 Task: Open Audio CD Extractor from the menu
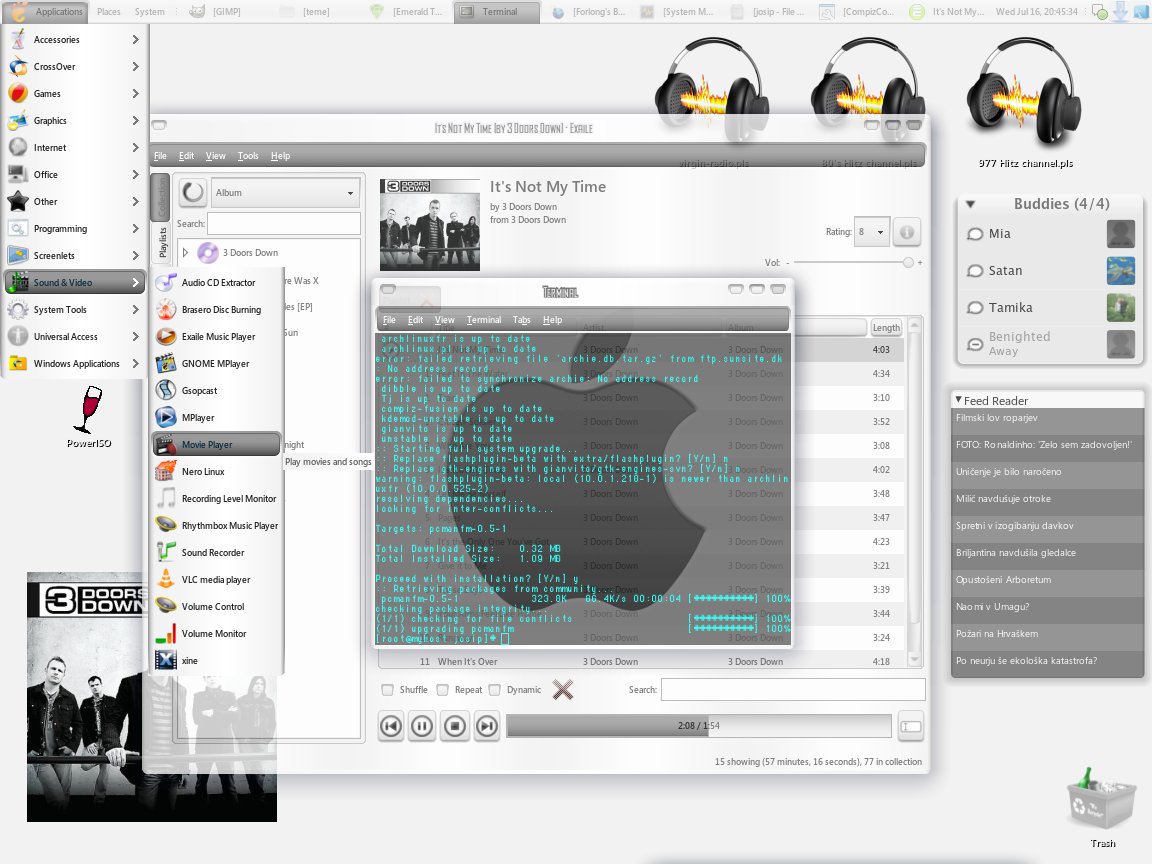[x=217, y=282]
